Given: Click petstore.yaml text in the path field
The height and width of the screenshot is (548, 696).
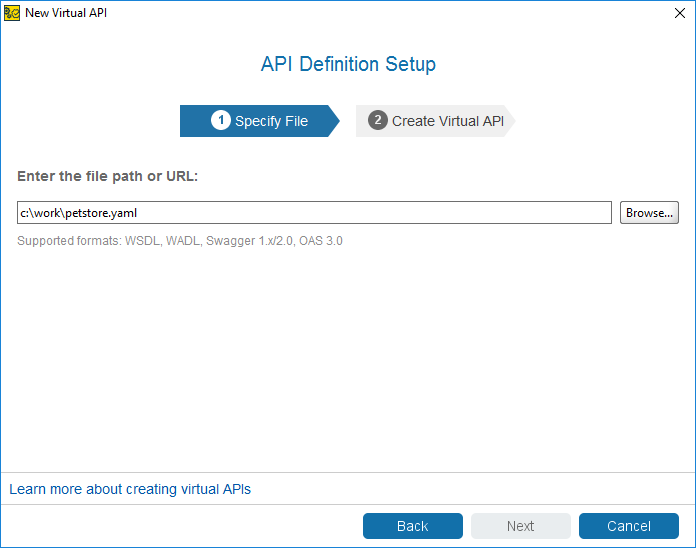Looking at the screenshot, I should pyautogui.click(x=101, y=213).
